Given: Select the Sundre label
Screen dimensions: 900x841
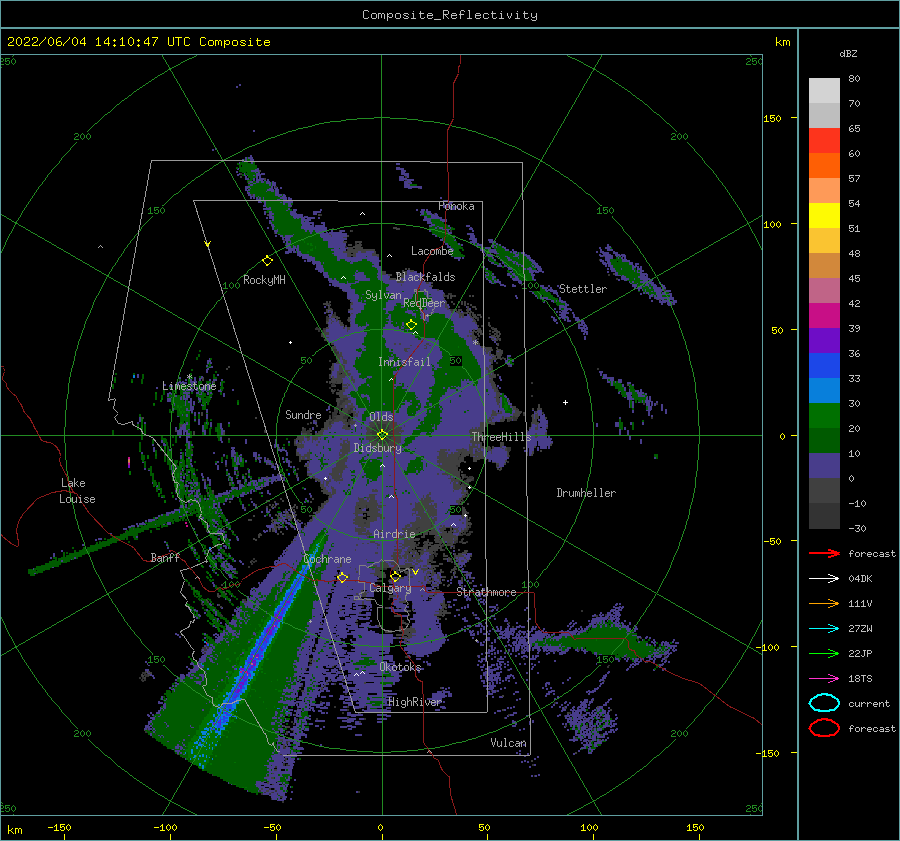Looking at the screenshot, I should 303,414.
